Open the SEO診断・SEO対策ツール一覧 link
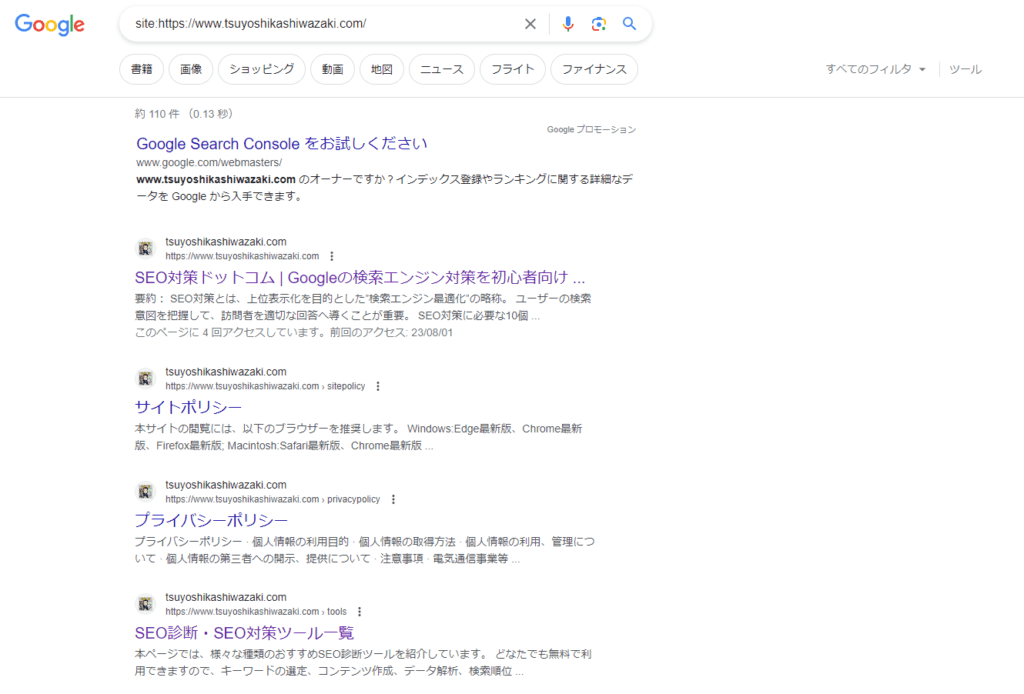This screenshot has width=1024, height=694. (x=244, y=633)
